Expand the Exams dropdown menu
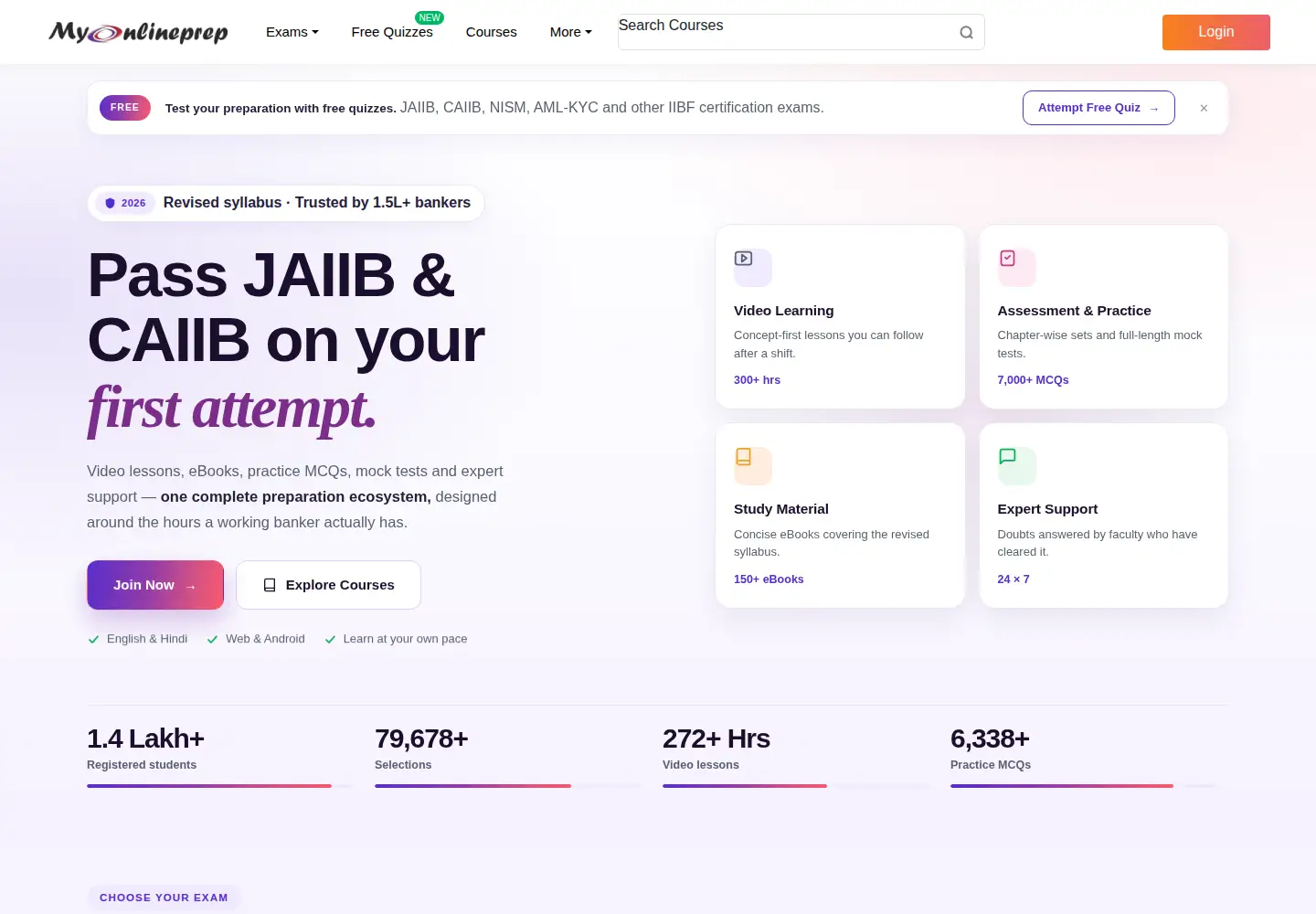This screenshot has width=1316, height=914. [x=292, y=32]
